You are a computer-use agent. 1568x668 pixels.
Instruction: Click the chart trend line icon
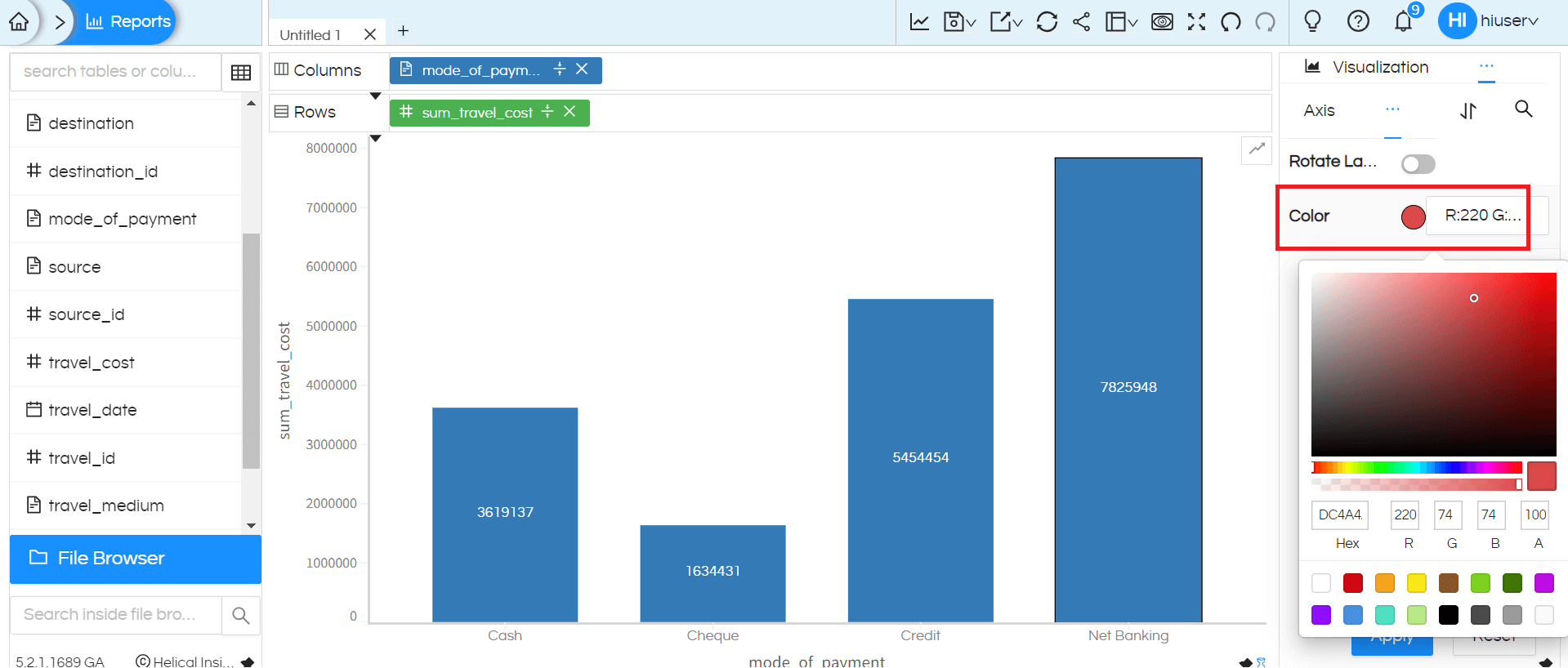1257,149
